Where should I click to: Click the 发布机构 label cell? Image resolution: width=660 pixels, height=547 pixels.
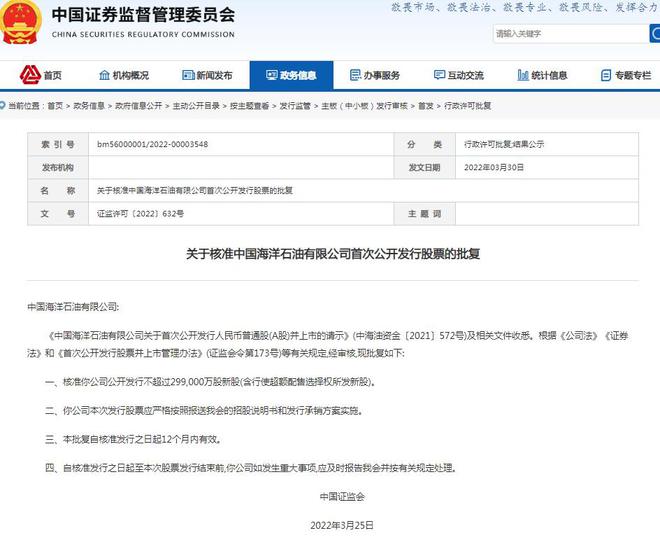pos(58,167)
